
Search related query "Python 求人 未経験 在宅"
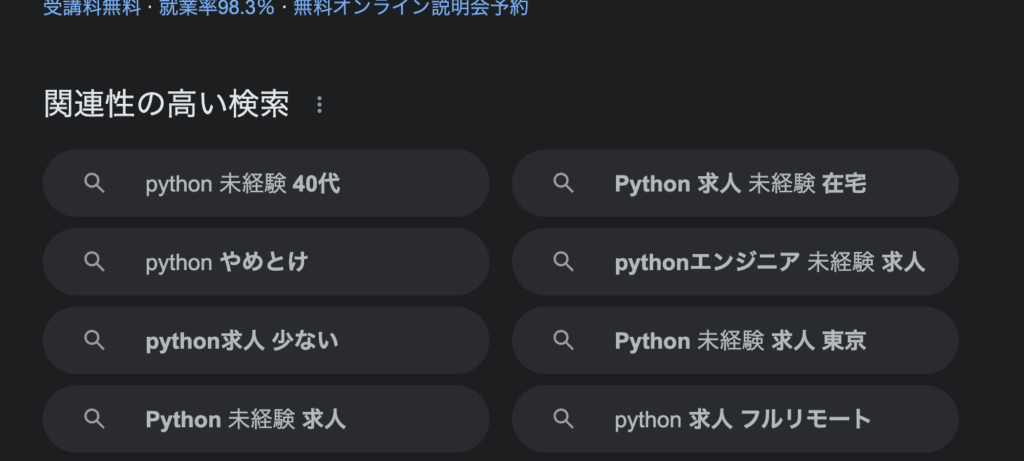tap(740, 184)
